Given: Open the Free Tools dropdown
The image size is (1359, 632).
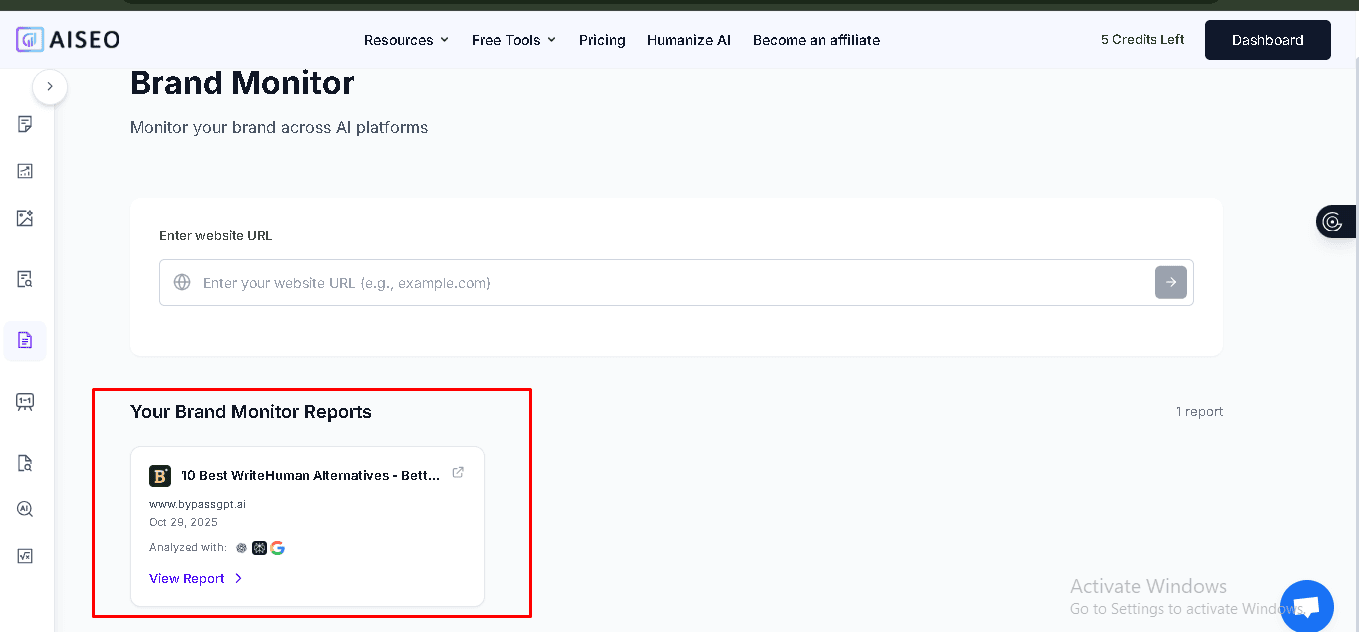Looking at the screenshot, I should pos(513,40).
